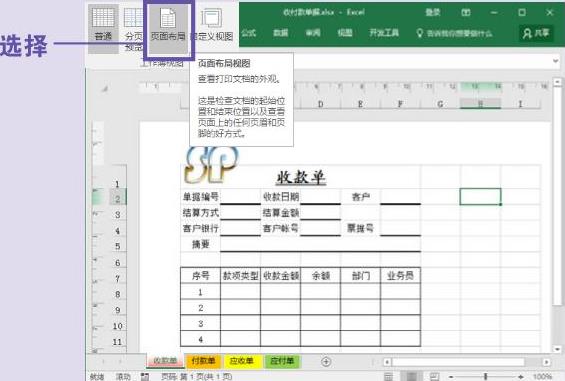Click the zoom slider handle in status bar
The height and width of the screenshot is (381, 565).
pyautogui.click(x=485, y=377)
